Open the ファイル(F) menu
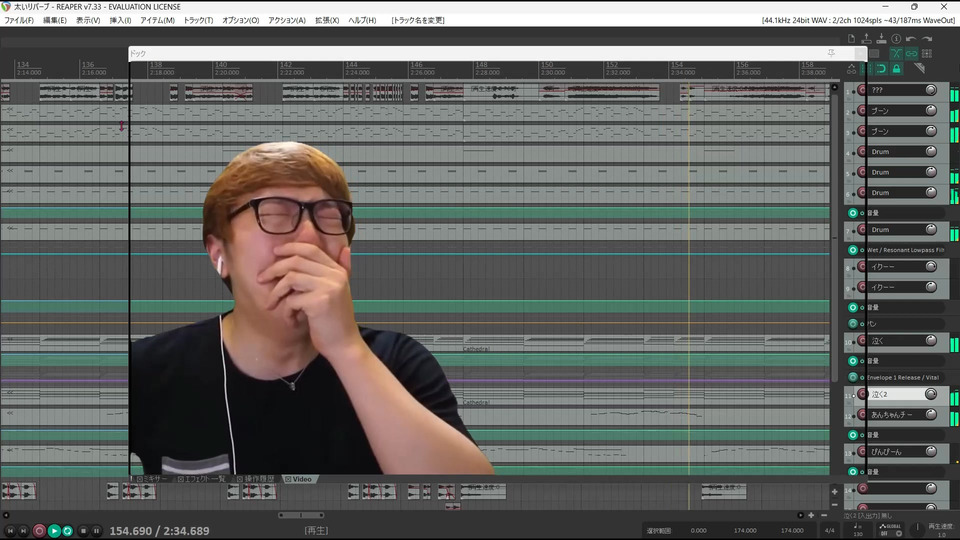960x540 pixels. coord(19,20)
